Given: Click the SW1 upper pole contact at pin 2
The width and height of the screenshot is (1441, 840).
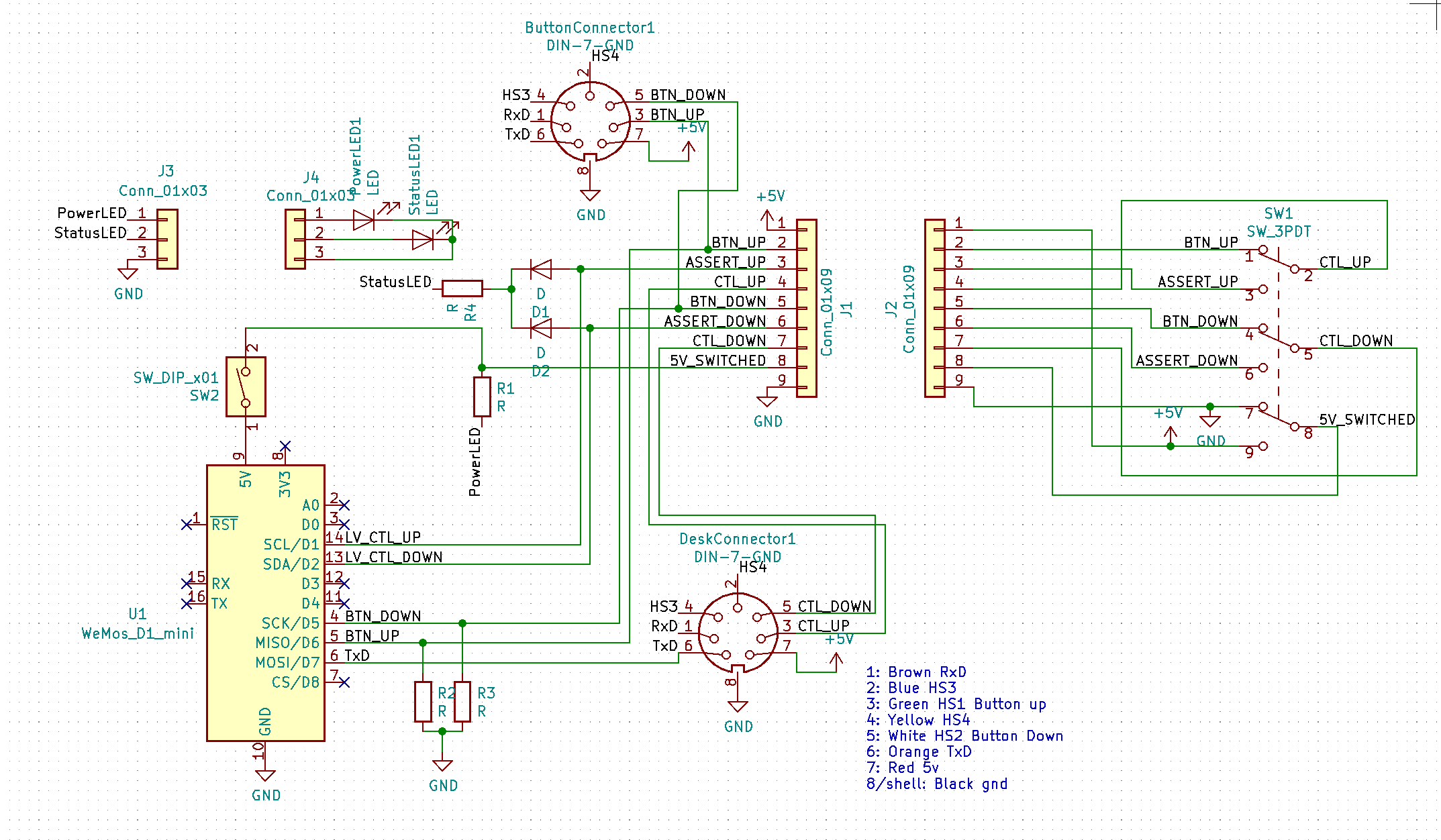Looking at the screenshot, I should click(1295, 269).
